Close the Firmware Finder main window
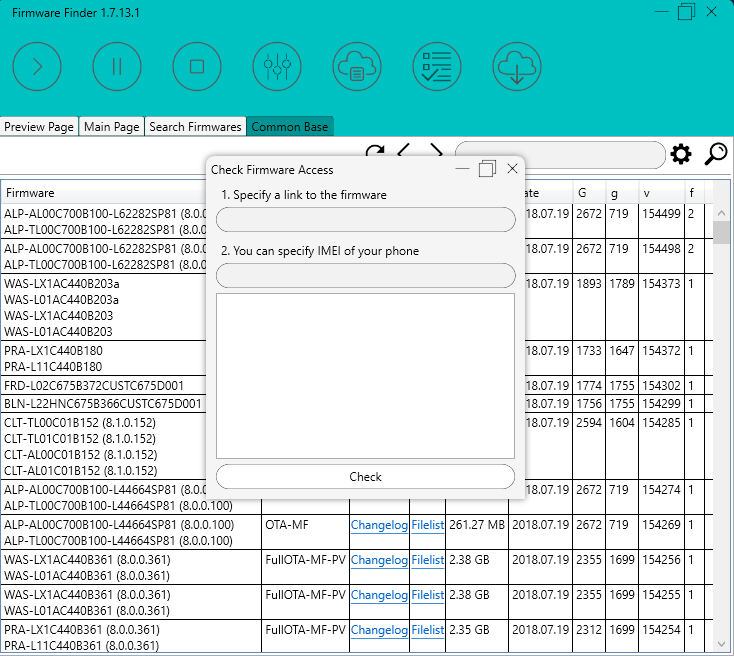 pyautogui.click(x=712, y=12)
